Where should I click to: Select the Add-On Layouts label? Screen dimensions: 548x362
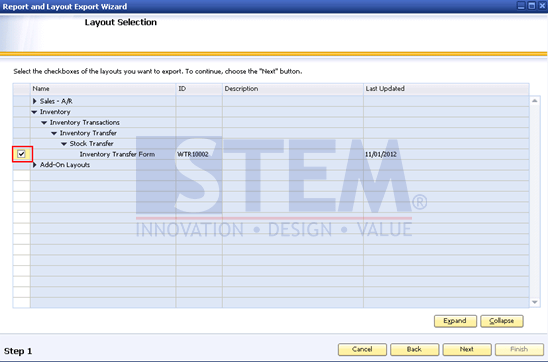tap(65, 165)
